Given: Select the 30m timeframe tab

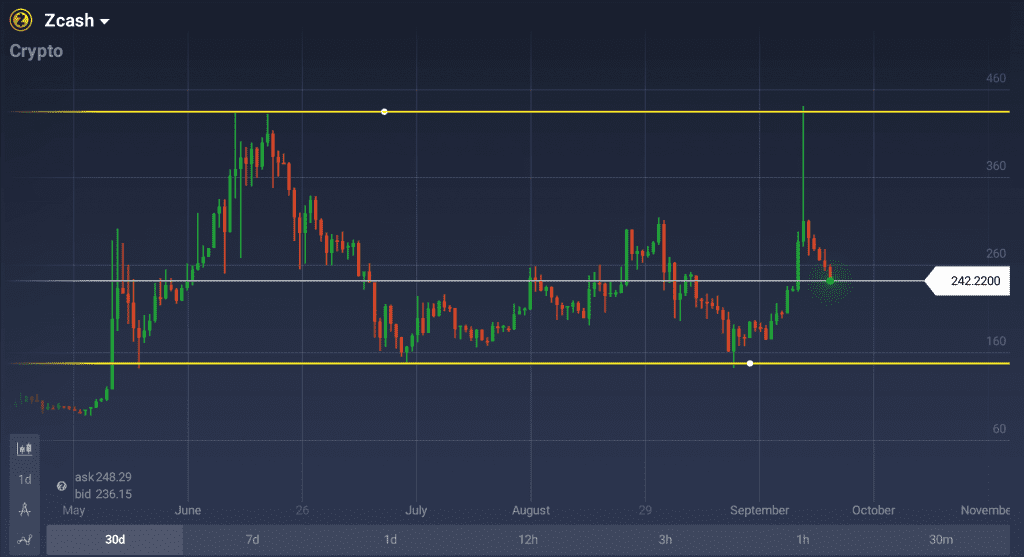Looking at the screenshot, I should point(940,539).
